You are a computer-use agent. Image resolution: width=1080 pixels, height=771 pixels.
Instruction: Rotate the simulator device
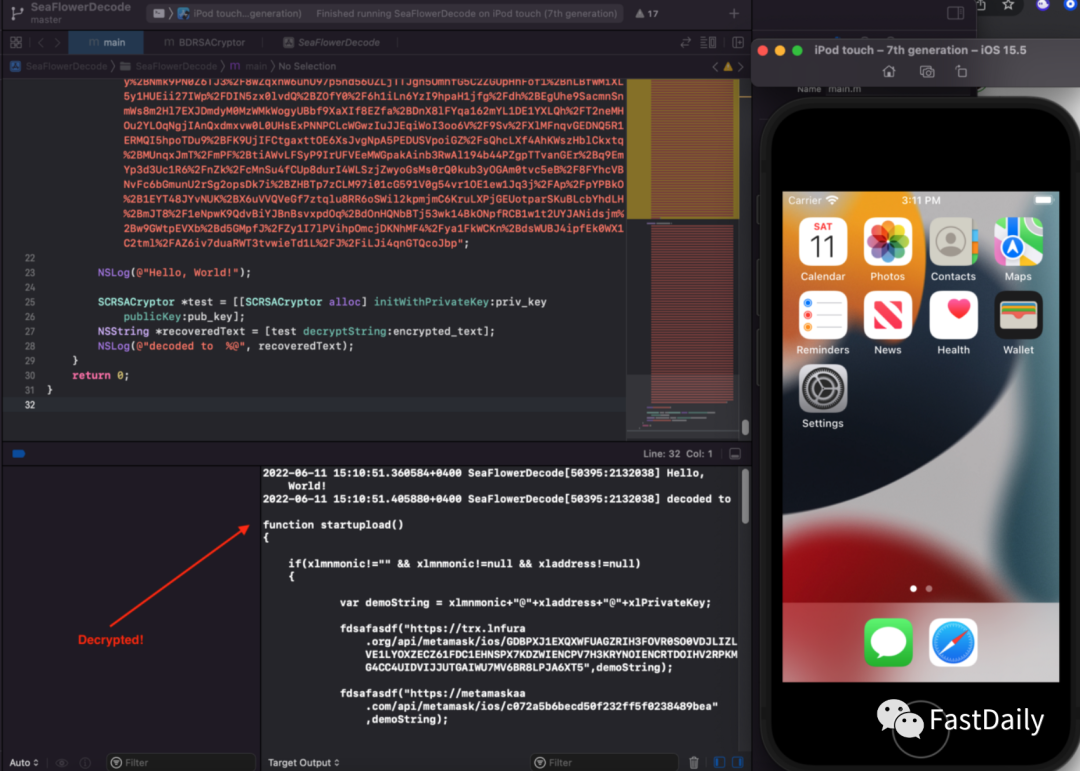pyautogui.click(x=962, y=72)
